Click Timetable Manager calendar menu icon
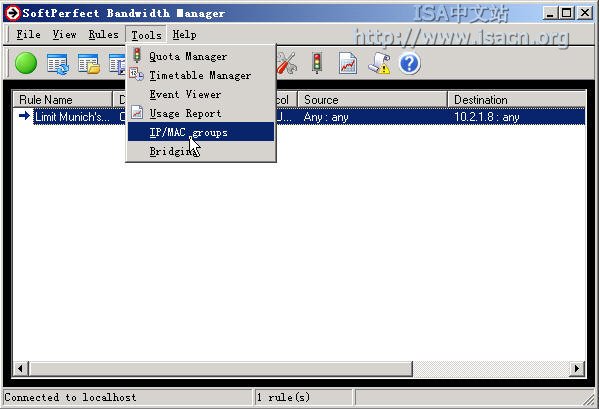This screenshot has height=409, width=599. click(136, 74)
